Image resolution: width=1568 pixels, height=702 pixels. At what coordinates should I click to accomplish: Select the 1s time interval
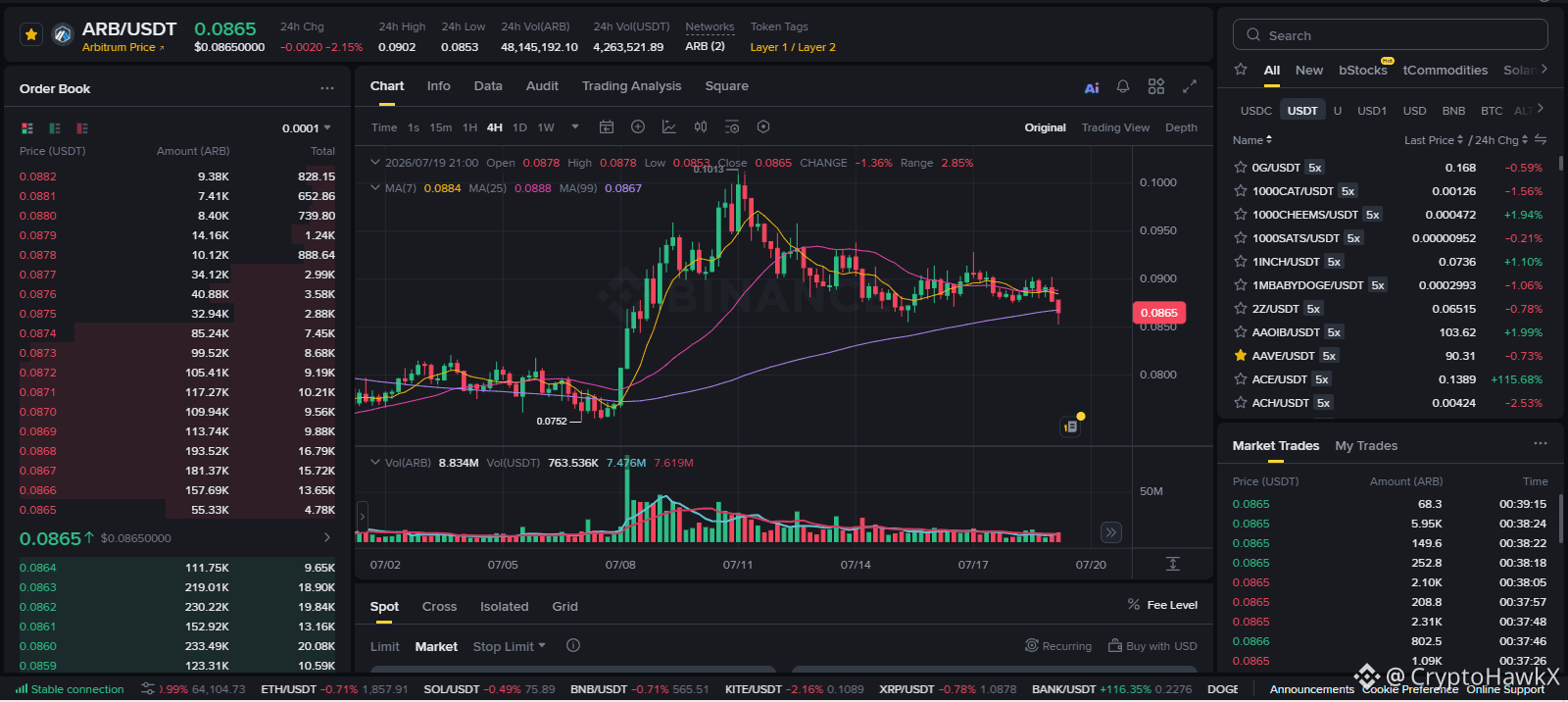[414, 127]
